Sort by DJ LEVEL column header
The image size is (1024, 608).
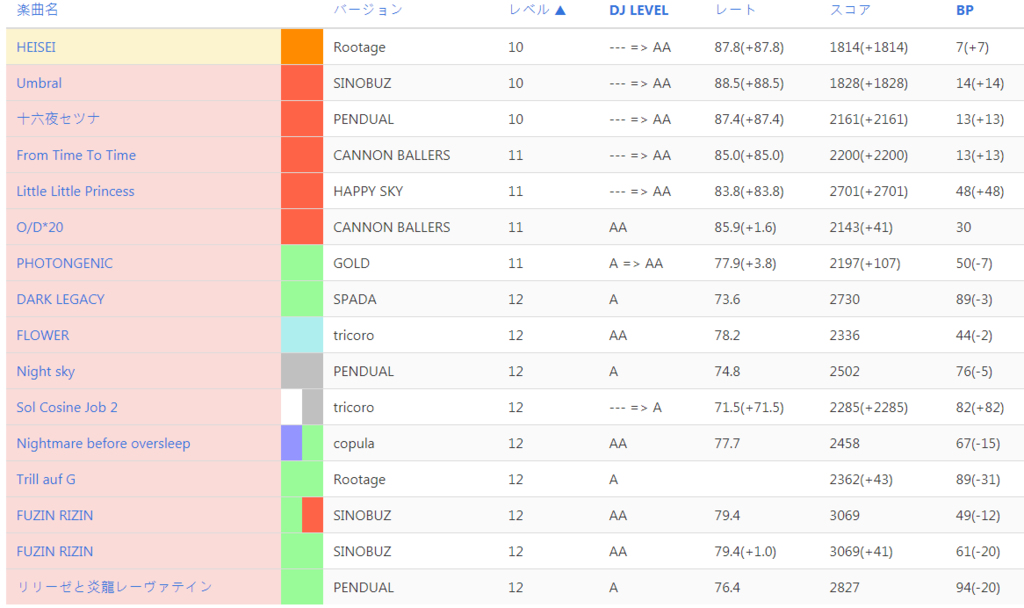point(638,10)
